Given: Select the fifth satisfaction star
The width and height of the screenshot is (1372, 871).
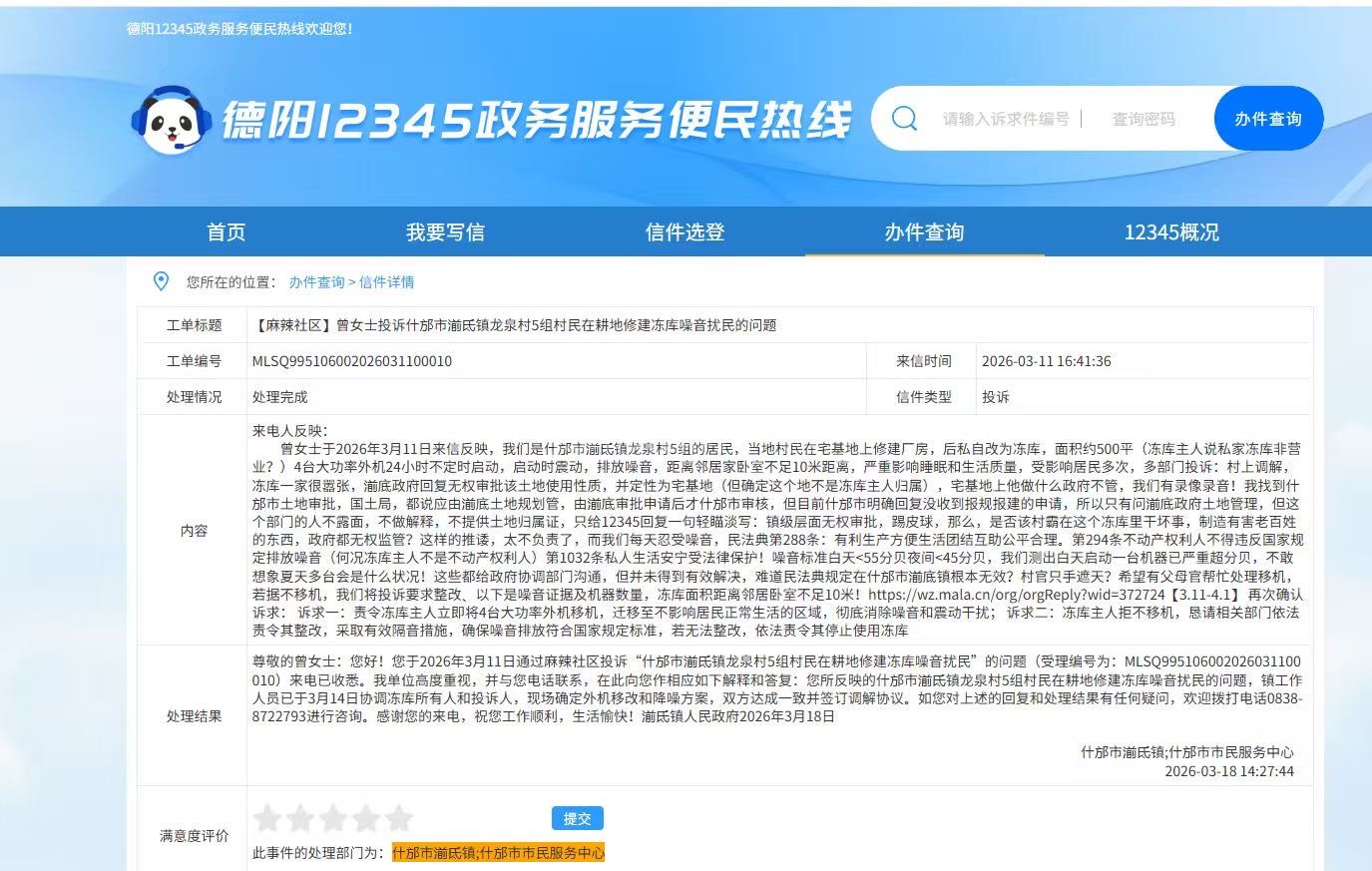Looking at the screenshot, I should [x=399, y=819].
